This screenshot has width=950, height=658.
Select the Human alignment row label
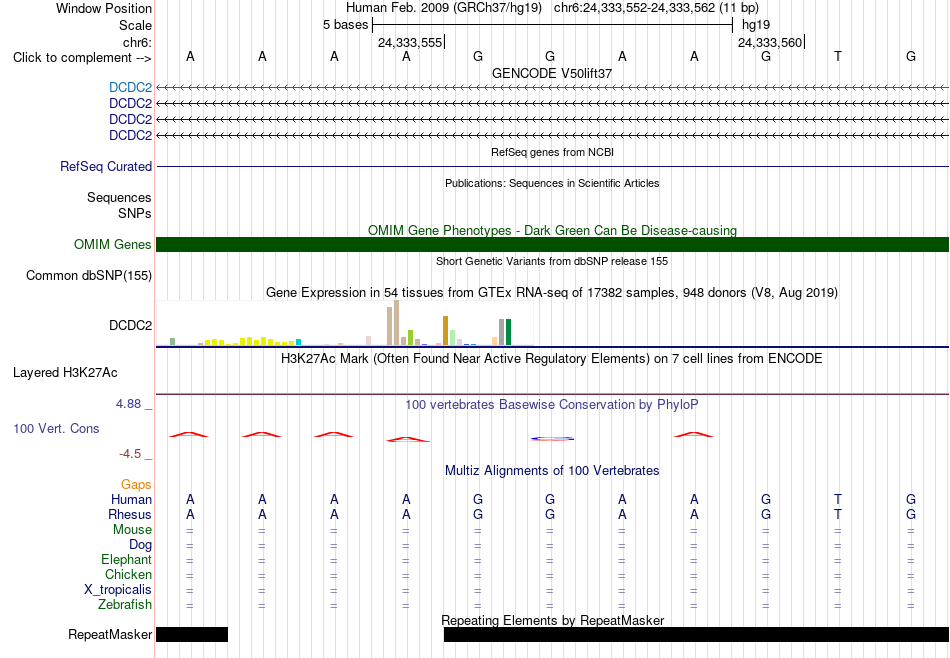pyautogui.click(x=131, y=499)
